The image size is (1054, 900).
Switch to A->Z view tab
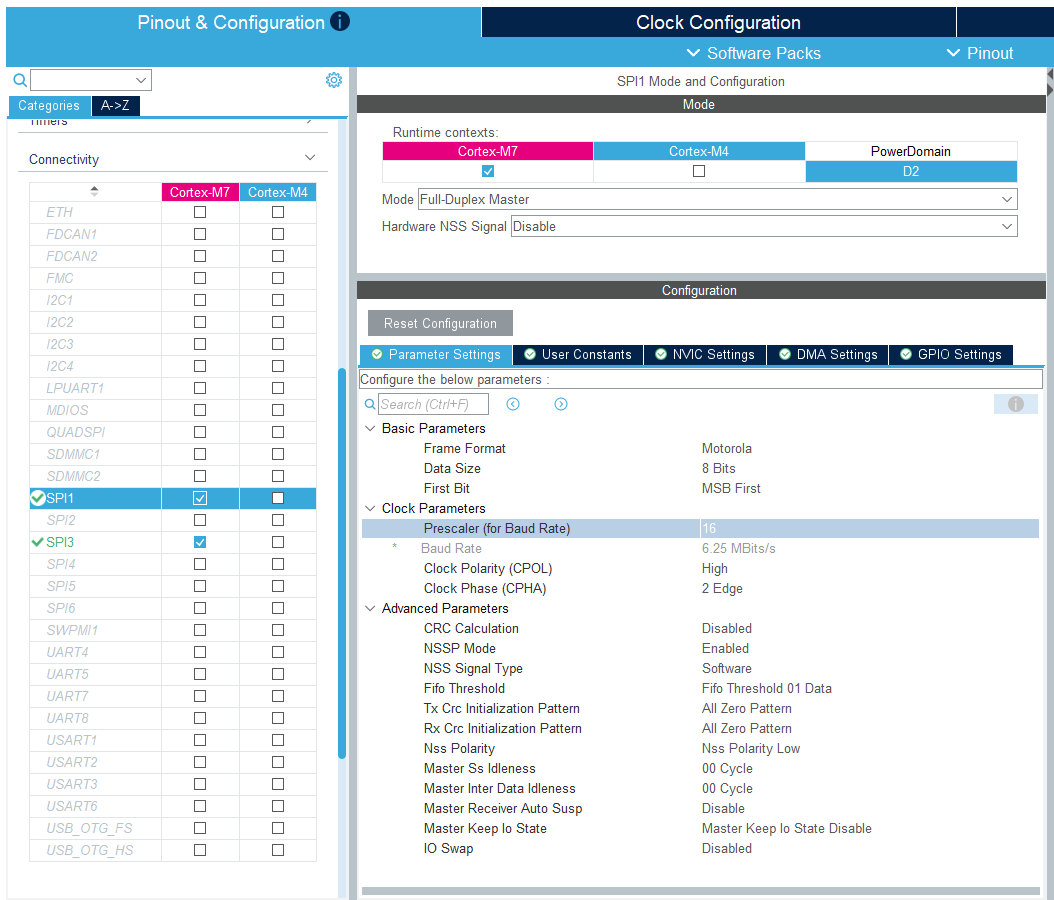(x=115, y=106)
